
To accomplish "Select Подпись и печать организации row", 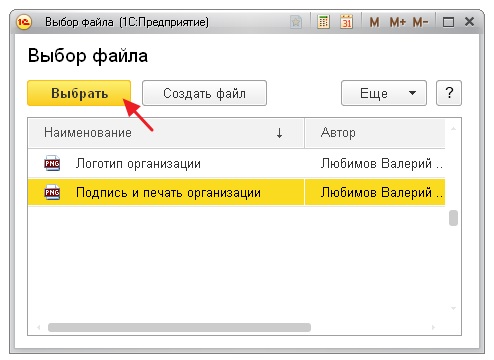I will coord(236,192).
